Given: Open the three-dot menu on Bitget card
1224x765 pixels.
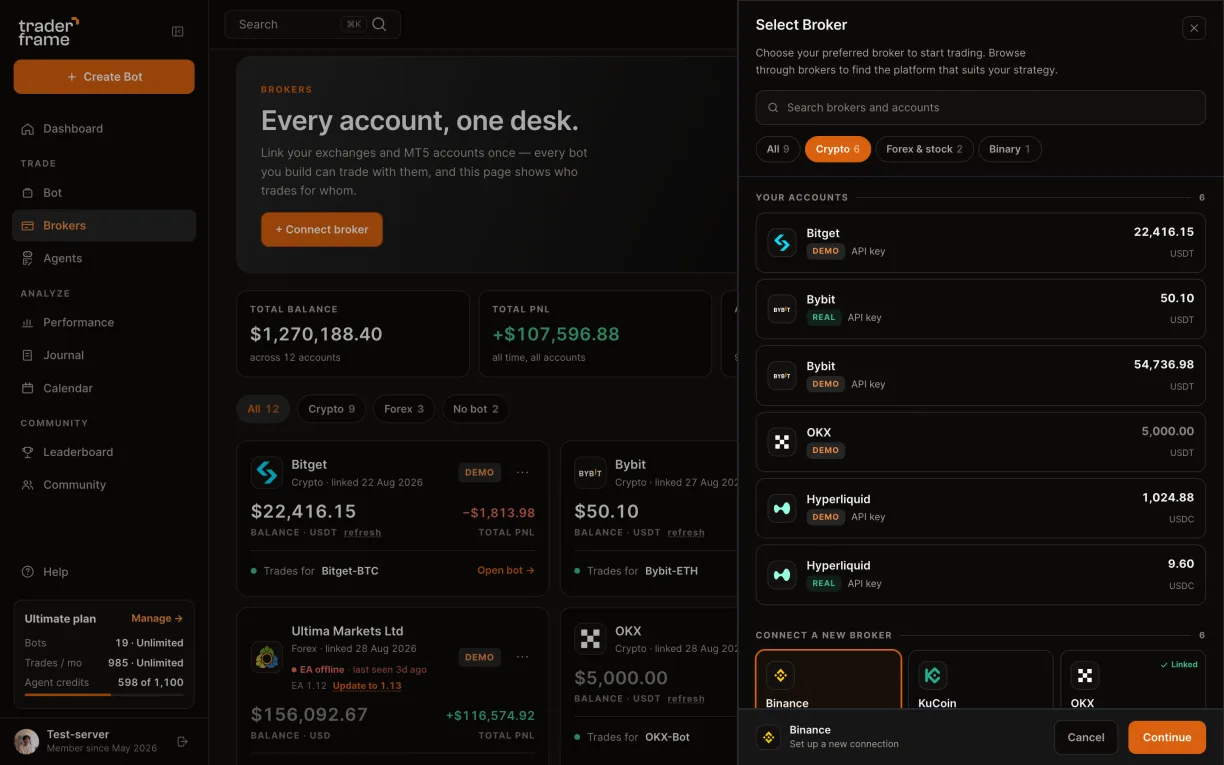Looking at the screenshot, I should 522,472.
